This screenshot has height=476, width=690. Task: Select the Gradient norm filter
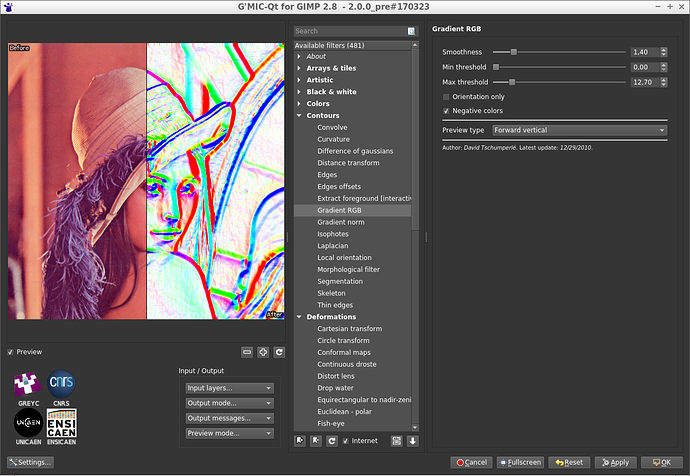point(340,222)
